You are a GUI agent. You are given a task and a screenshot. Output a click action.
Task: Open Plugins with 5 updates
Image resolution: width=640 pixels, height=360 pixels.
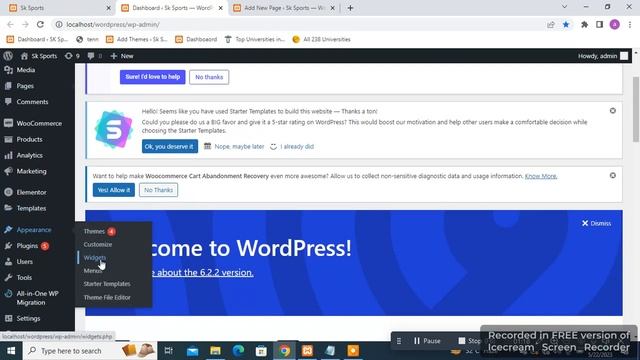27,246
